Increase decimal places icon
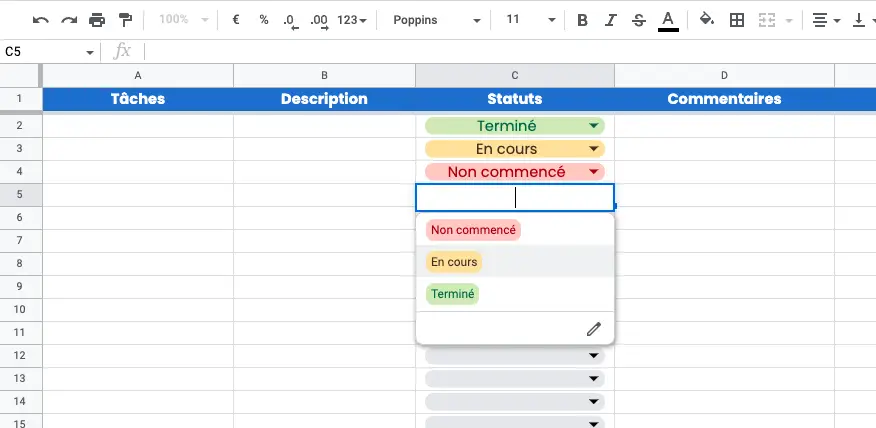This screenshot has height=428, width=876. coord(320,21)
